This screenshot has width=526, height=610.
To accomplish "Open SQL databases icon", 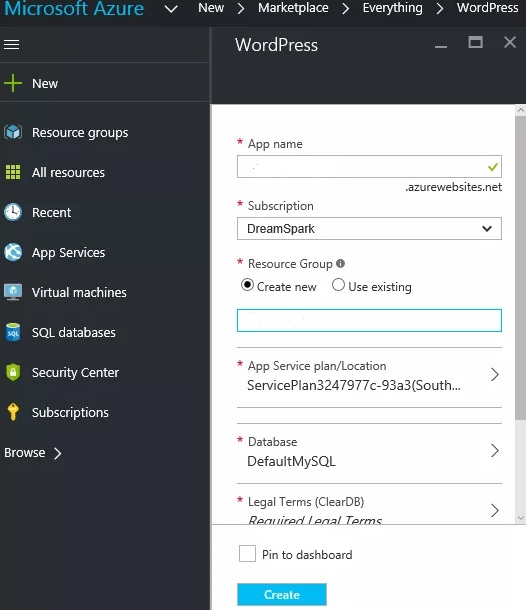I will [13, 332].
